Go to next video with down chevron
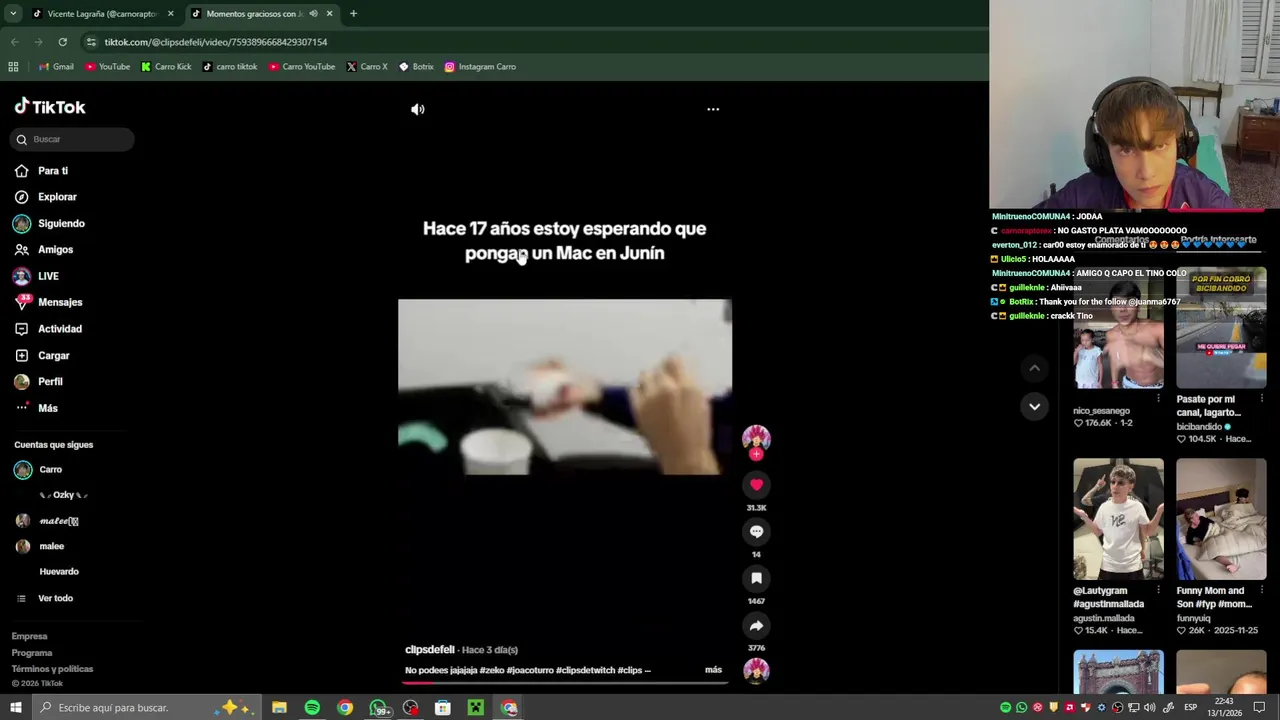This screenshot has width=1280, height=720. pyautogui.click(x=1034, y=406)
